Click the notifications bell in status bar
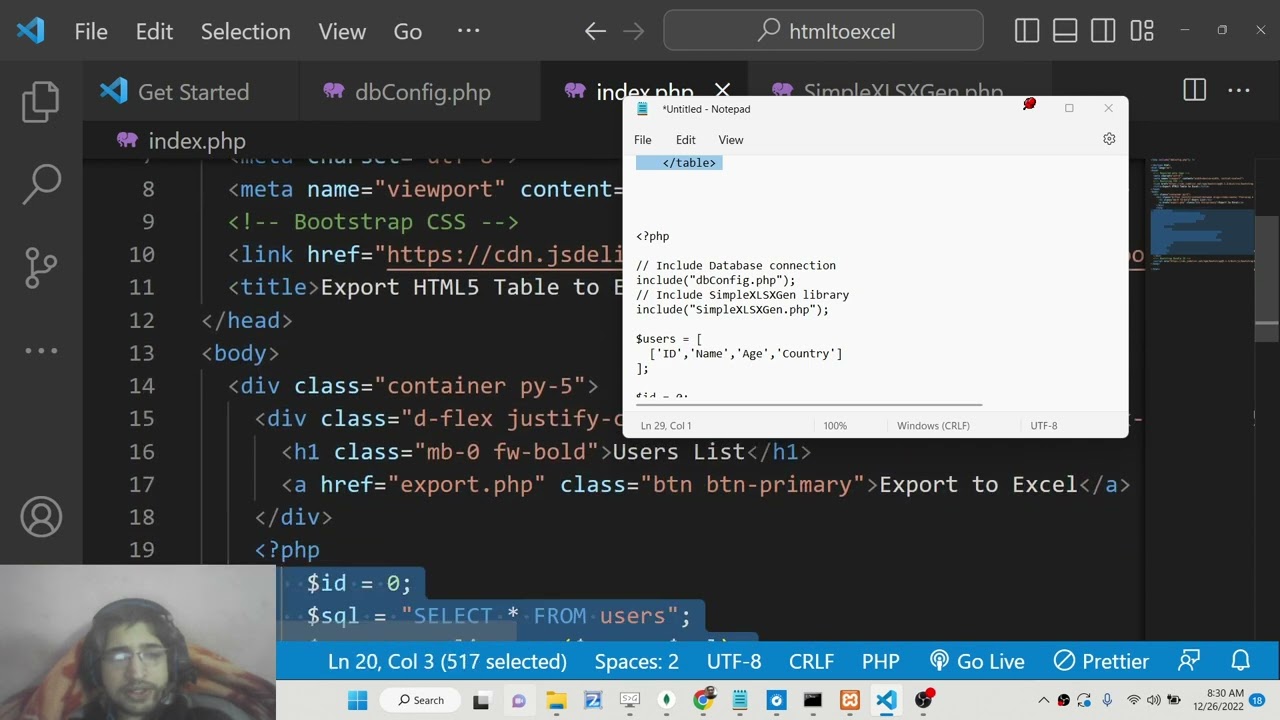 pos(1241,661)
